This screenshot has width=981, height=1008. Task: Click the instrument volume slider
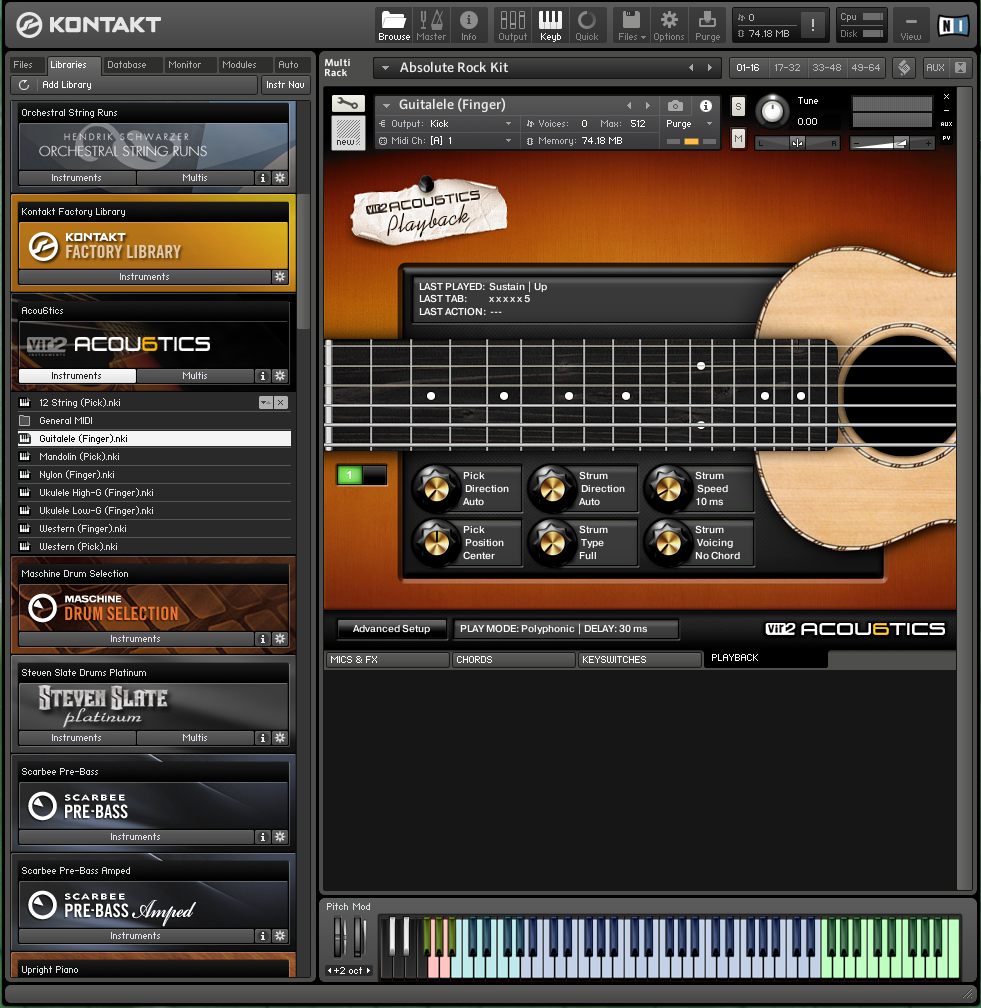pos(892,143)
